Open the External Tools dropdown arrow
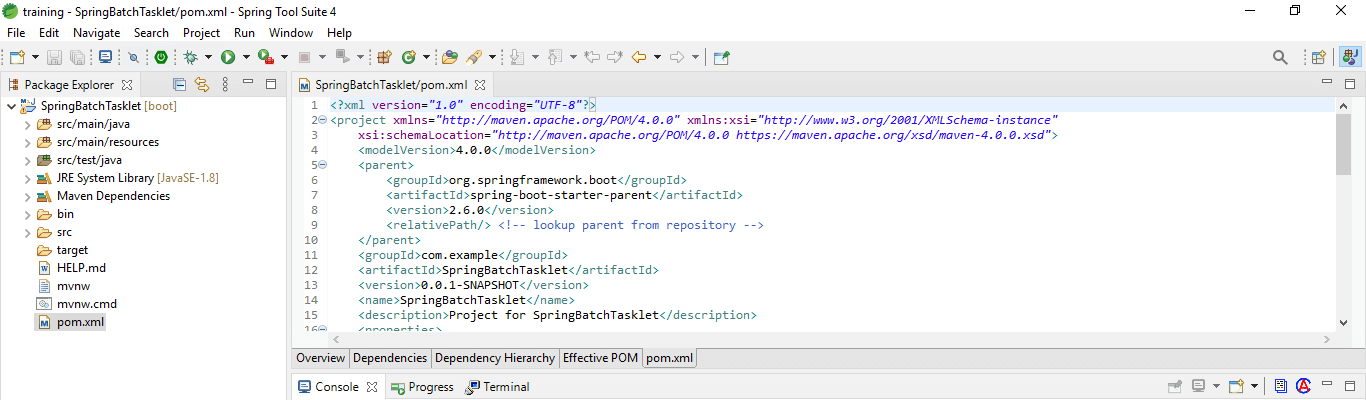The height and width of the screenshot is (400, 1366). tap(284, 58)
